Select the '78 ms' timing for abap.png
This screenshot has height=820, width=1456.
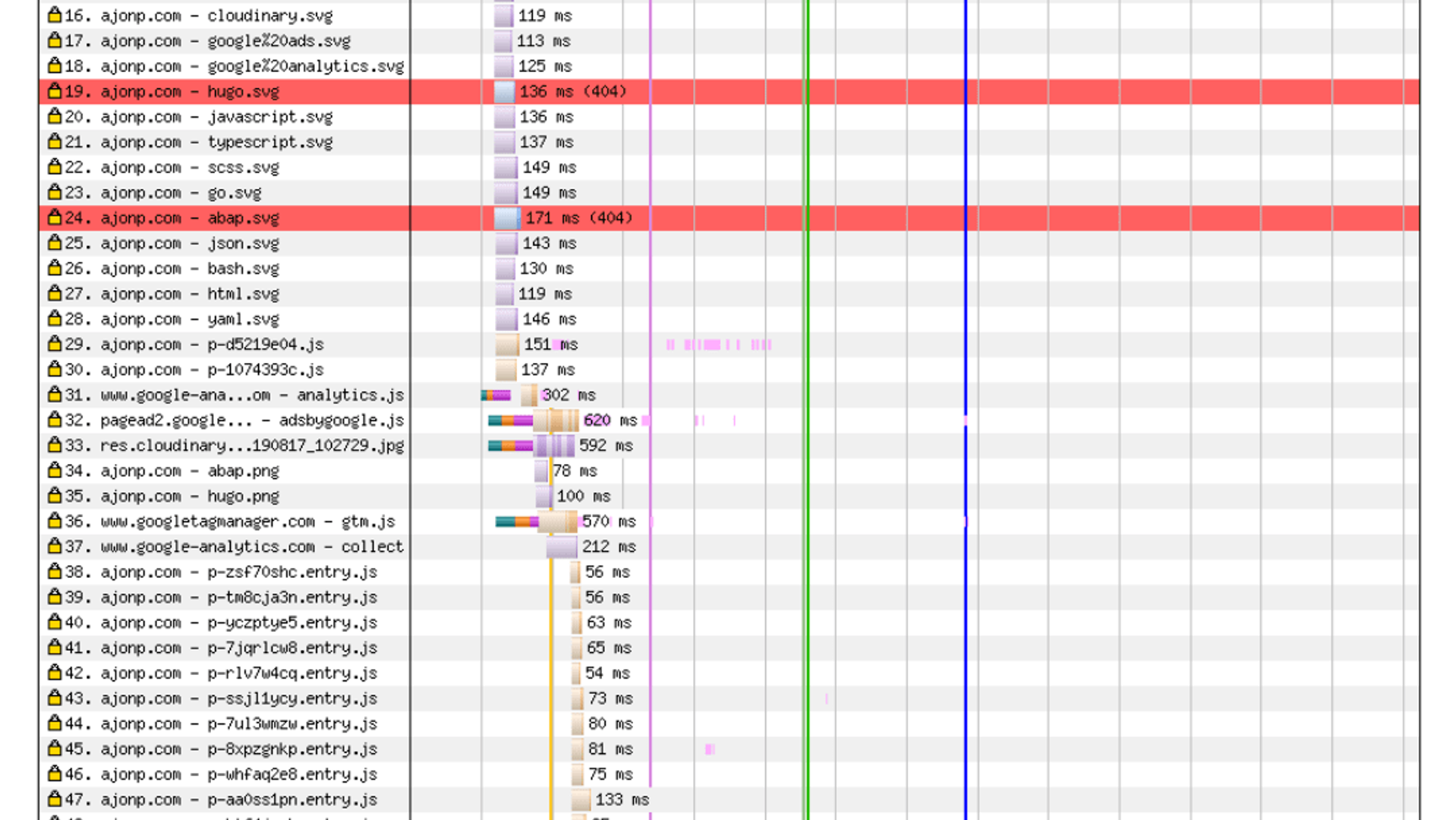[575, 471]
